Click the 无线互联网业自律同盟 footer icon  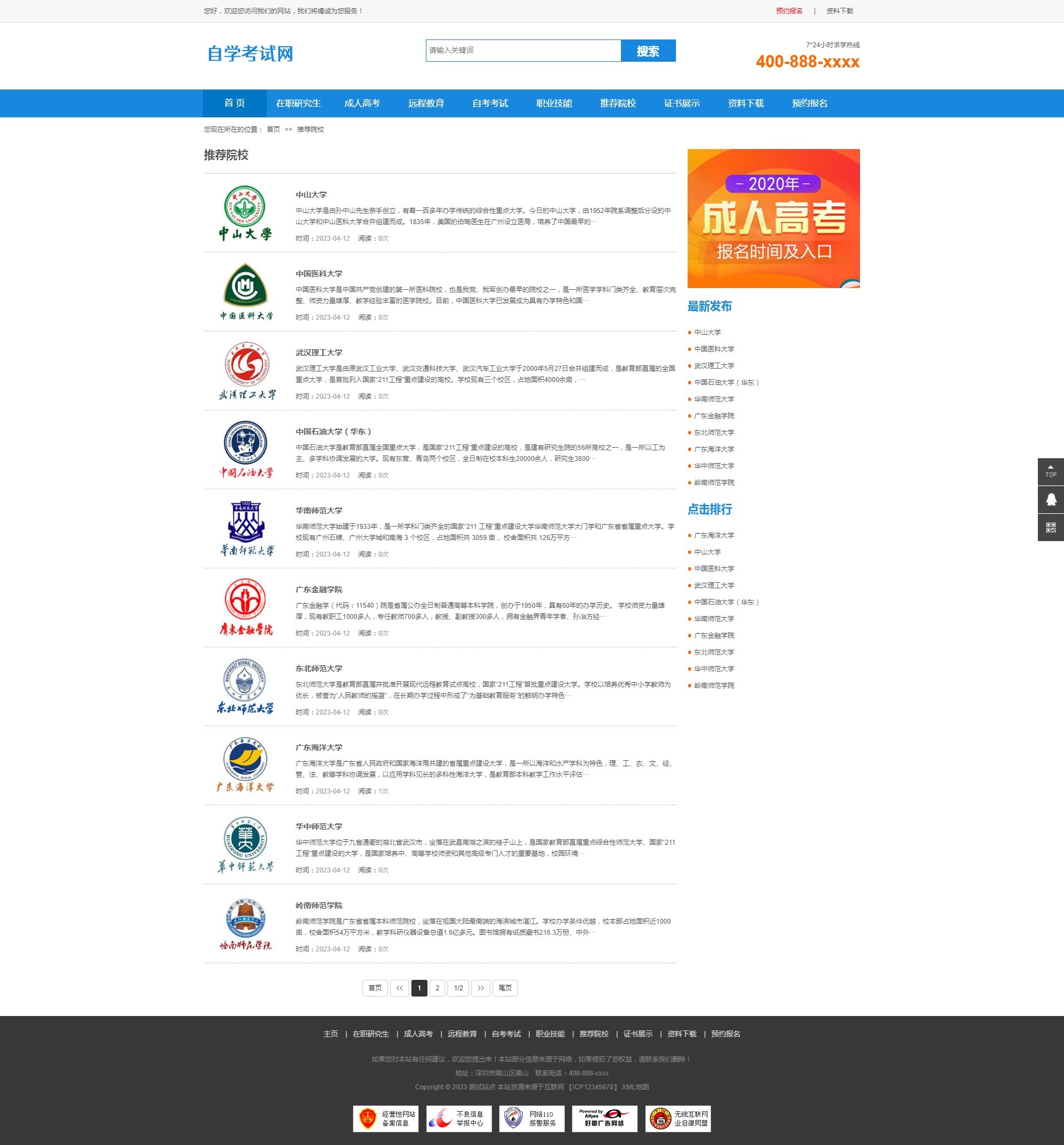tap(678, 1118)
